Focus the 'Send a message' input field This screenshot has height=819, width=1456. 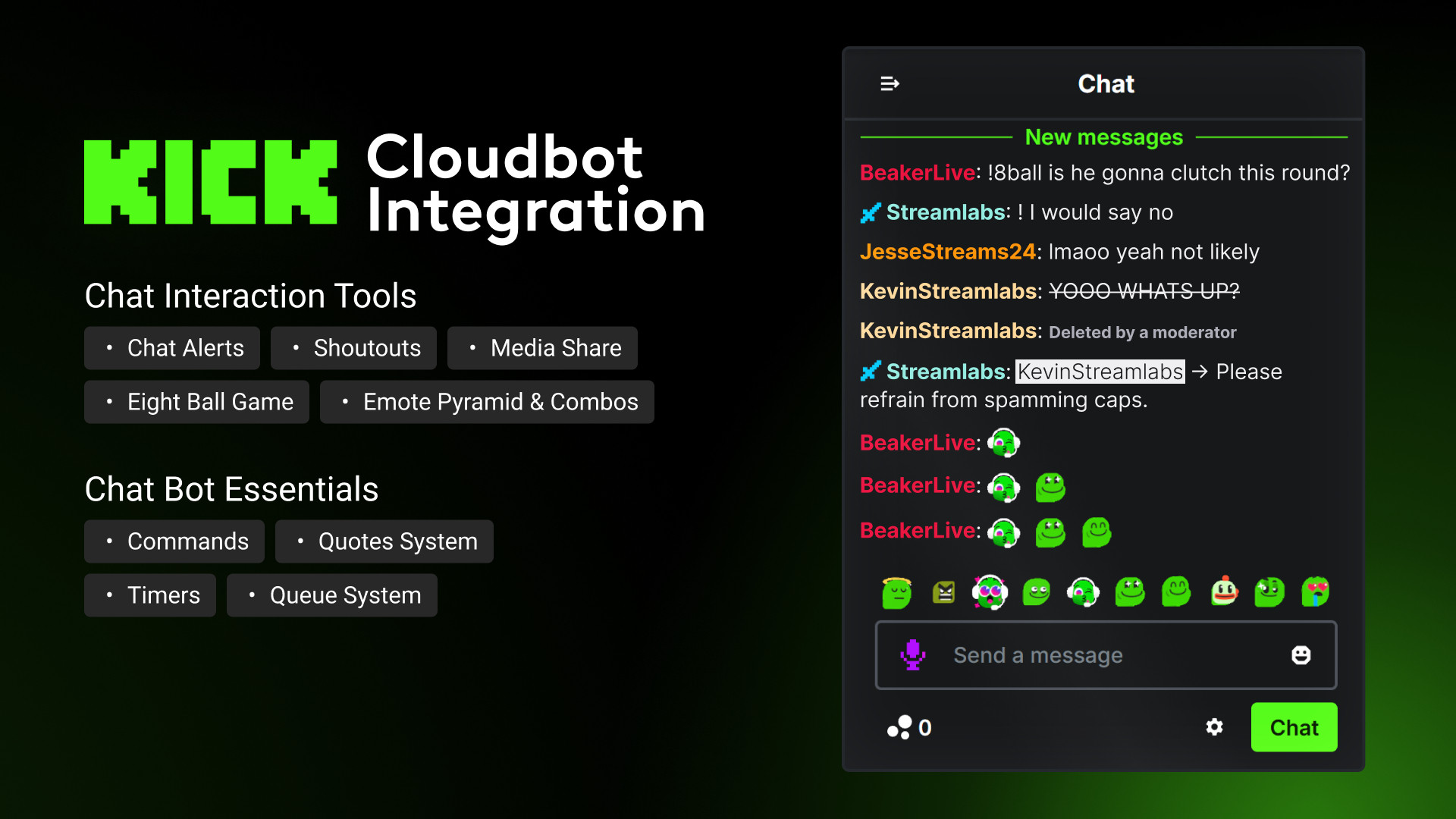(x=1106, y=655)
